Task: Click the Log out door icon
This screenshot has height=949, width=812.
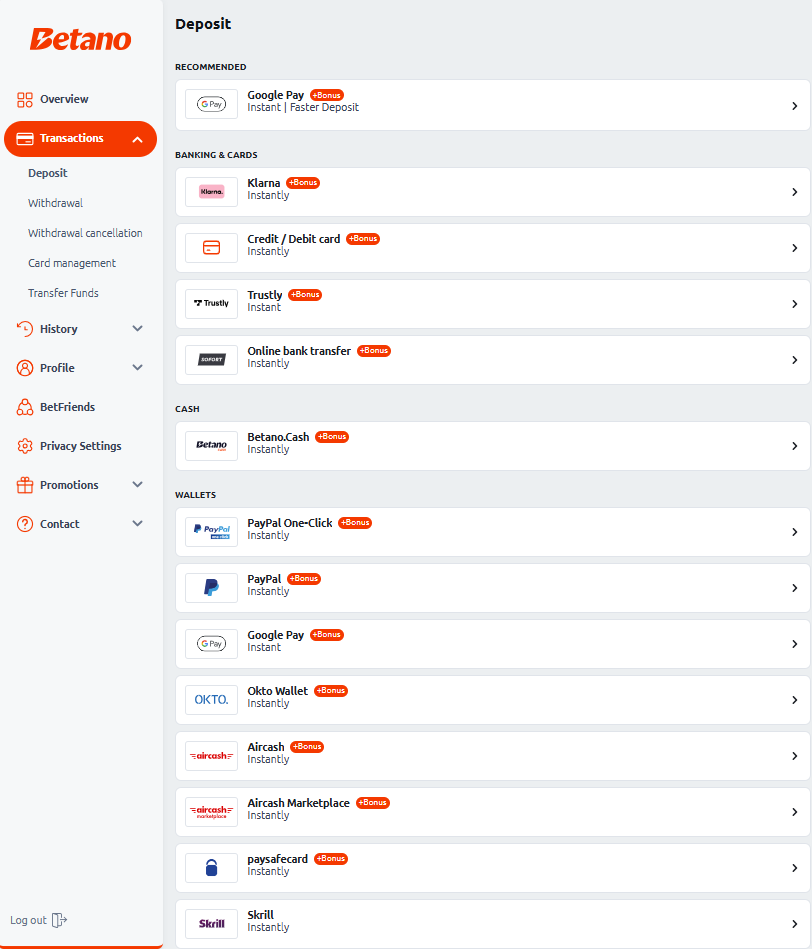Action: click(59, 920)
